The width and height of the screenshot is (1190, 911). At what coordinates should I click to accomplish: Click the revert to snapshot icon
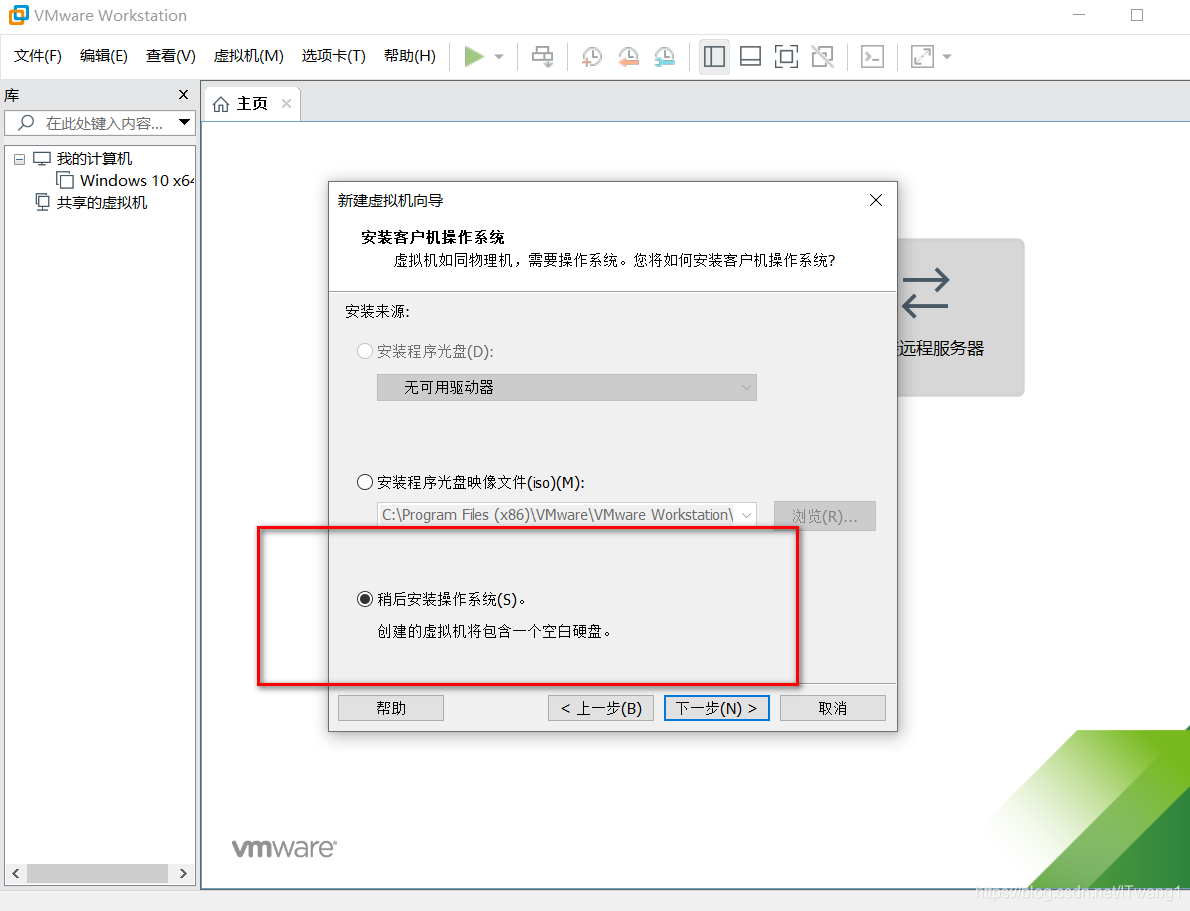click(x=628, y=57)
